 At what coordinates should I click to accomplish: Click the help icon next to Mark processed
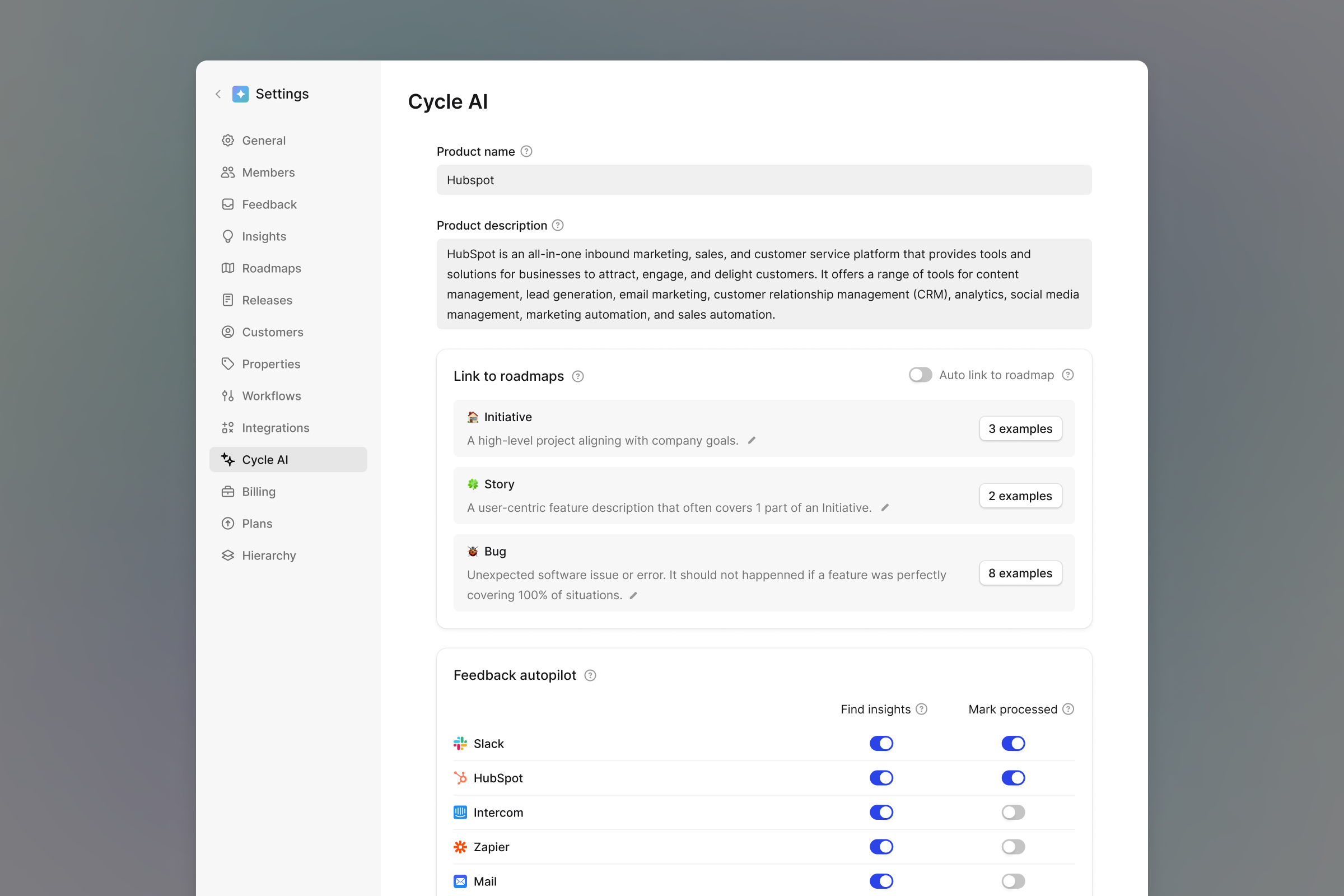pyautogui.click(x=1068, y=709)
